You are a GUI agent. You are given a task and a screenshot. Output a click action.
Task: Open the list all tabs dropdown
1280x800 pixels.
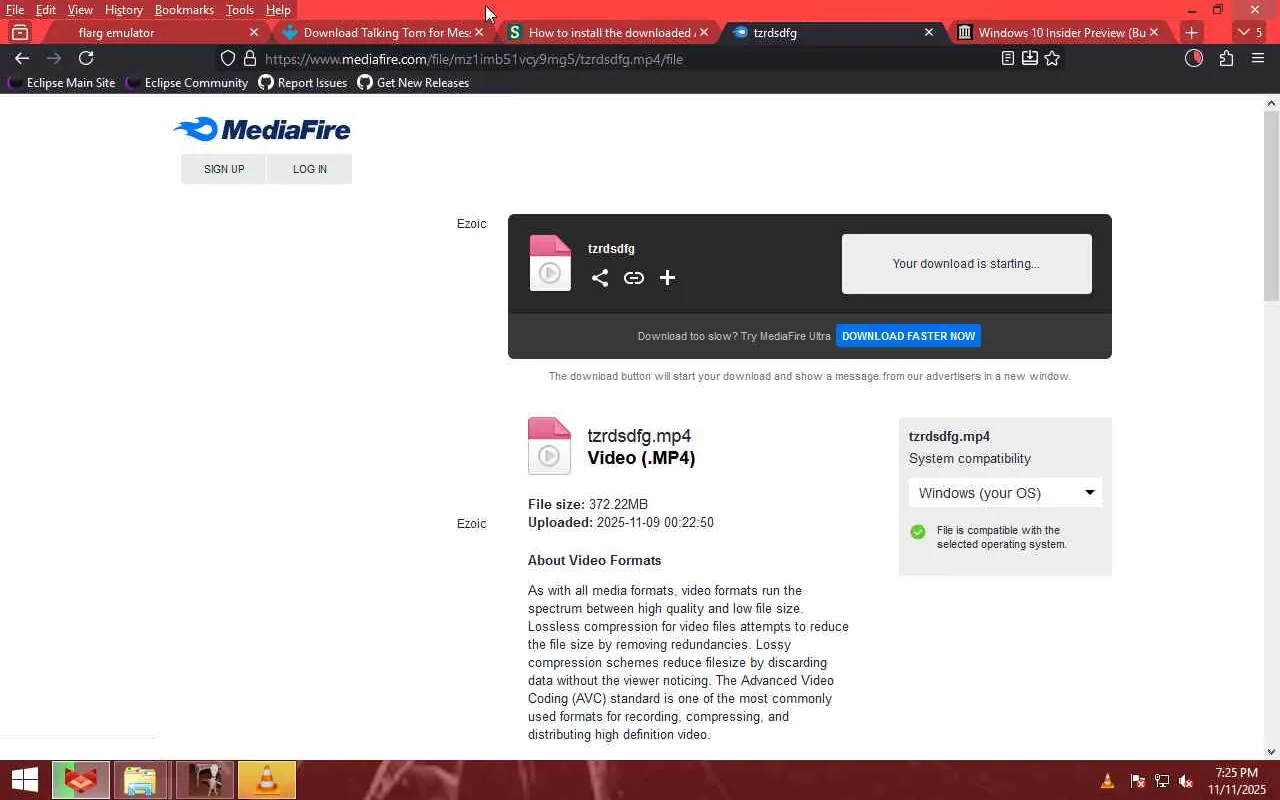click(x=1250, y=33)
